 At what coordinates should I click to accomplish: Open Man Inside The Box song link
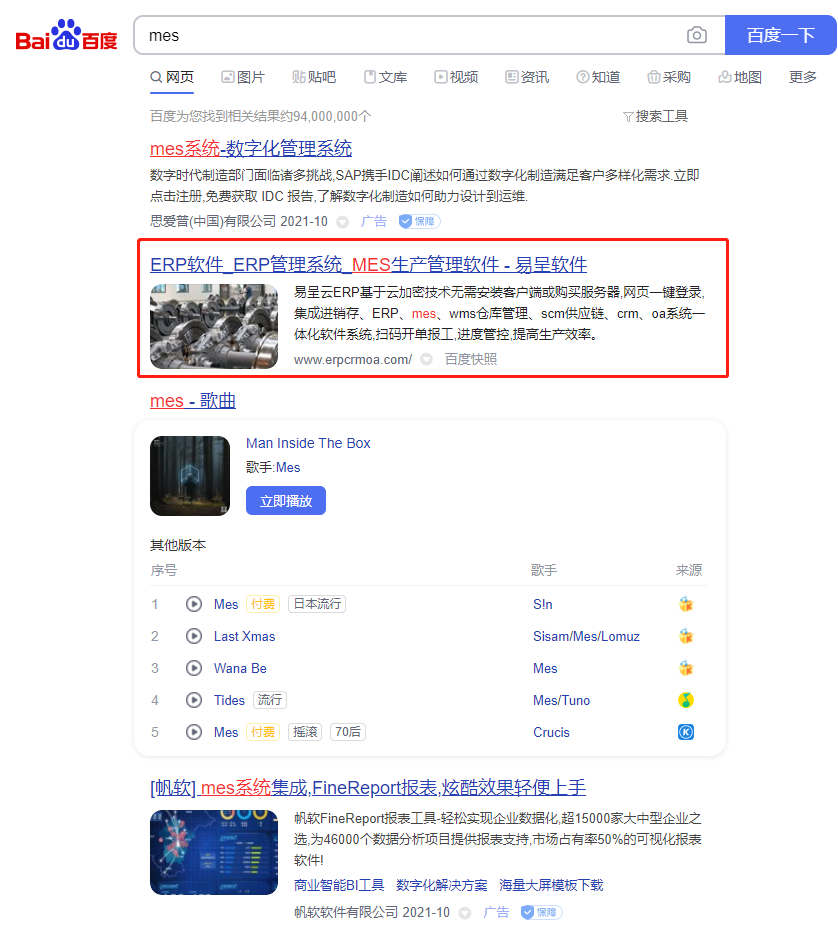point(308,443)
